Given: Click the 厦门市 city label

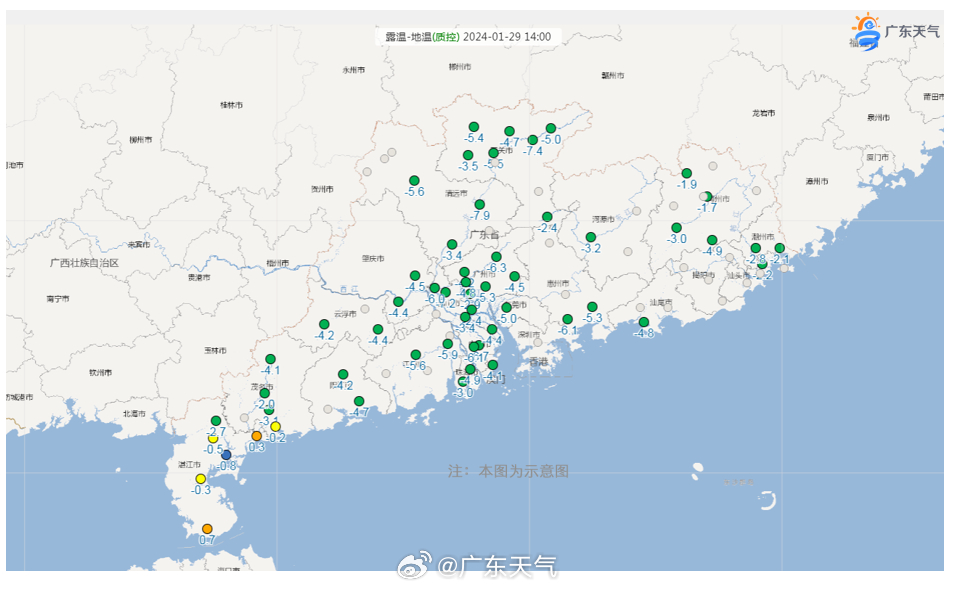Looking at the screenshot, I should (x=877, y=158).
